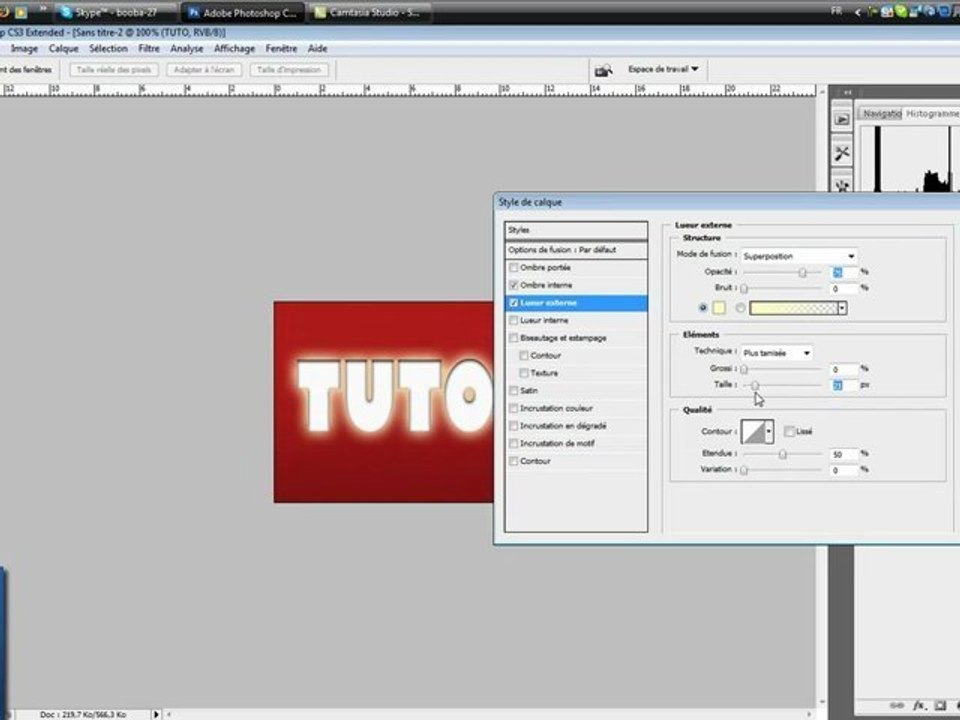Open the Filtre menu

[x=149, y=48]
